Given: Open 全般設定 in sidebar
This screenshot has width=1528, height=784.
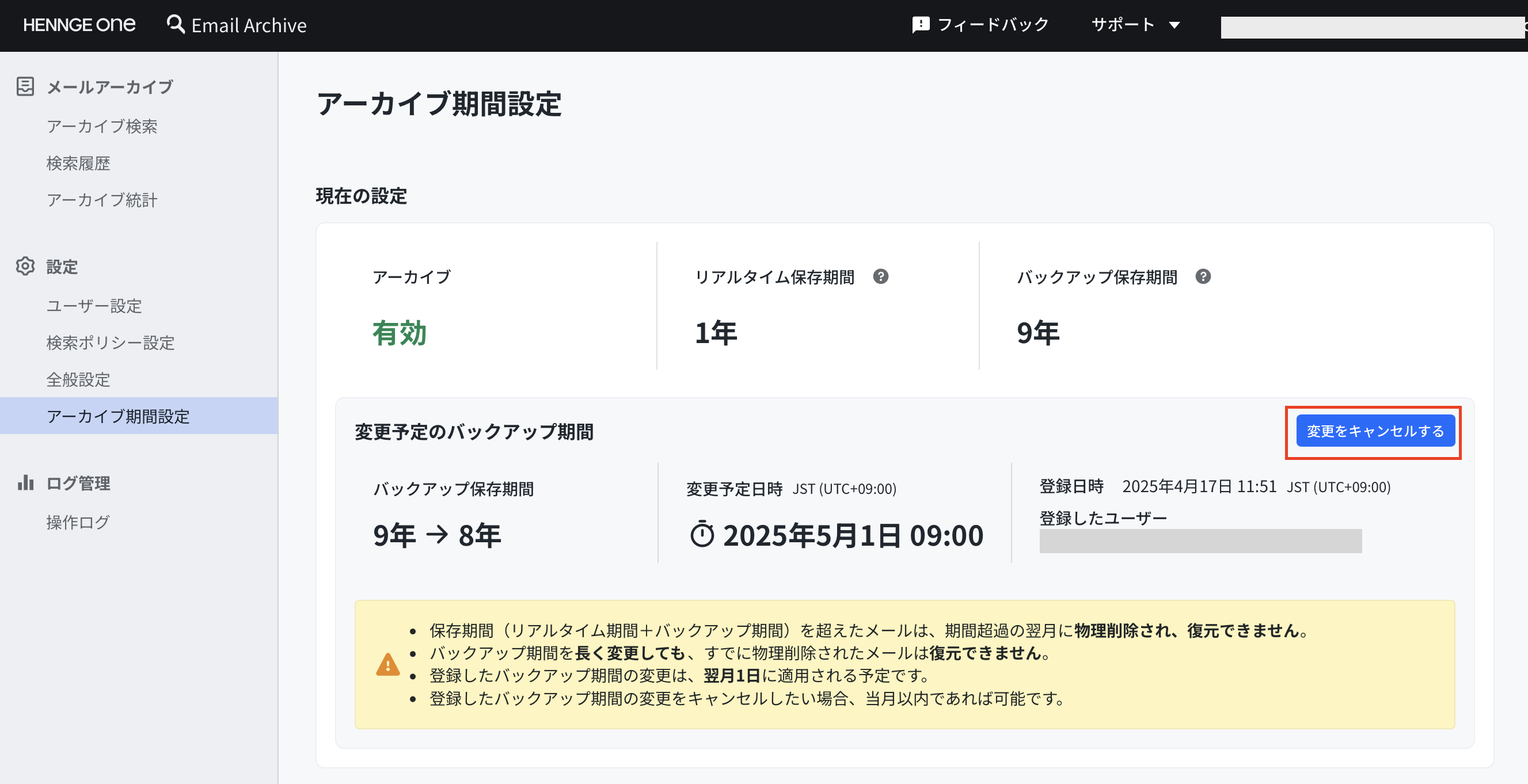Looking at the screenshot, I should pyautogui.click(x=78, y=379).
